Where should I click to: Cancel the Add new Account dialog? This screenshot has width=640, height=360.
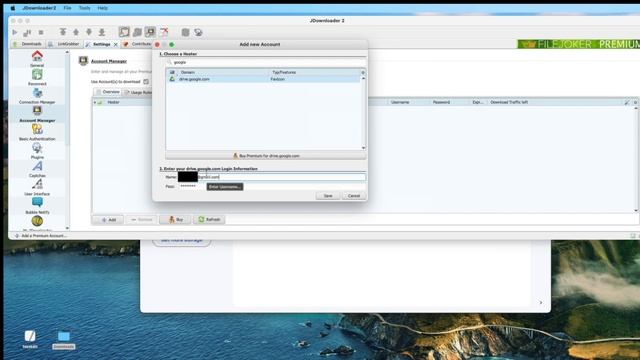coord(353,196)
